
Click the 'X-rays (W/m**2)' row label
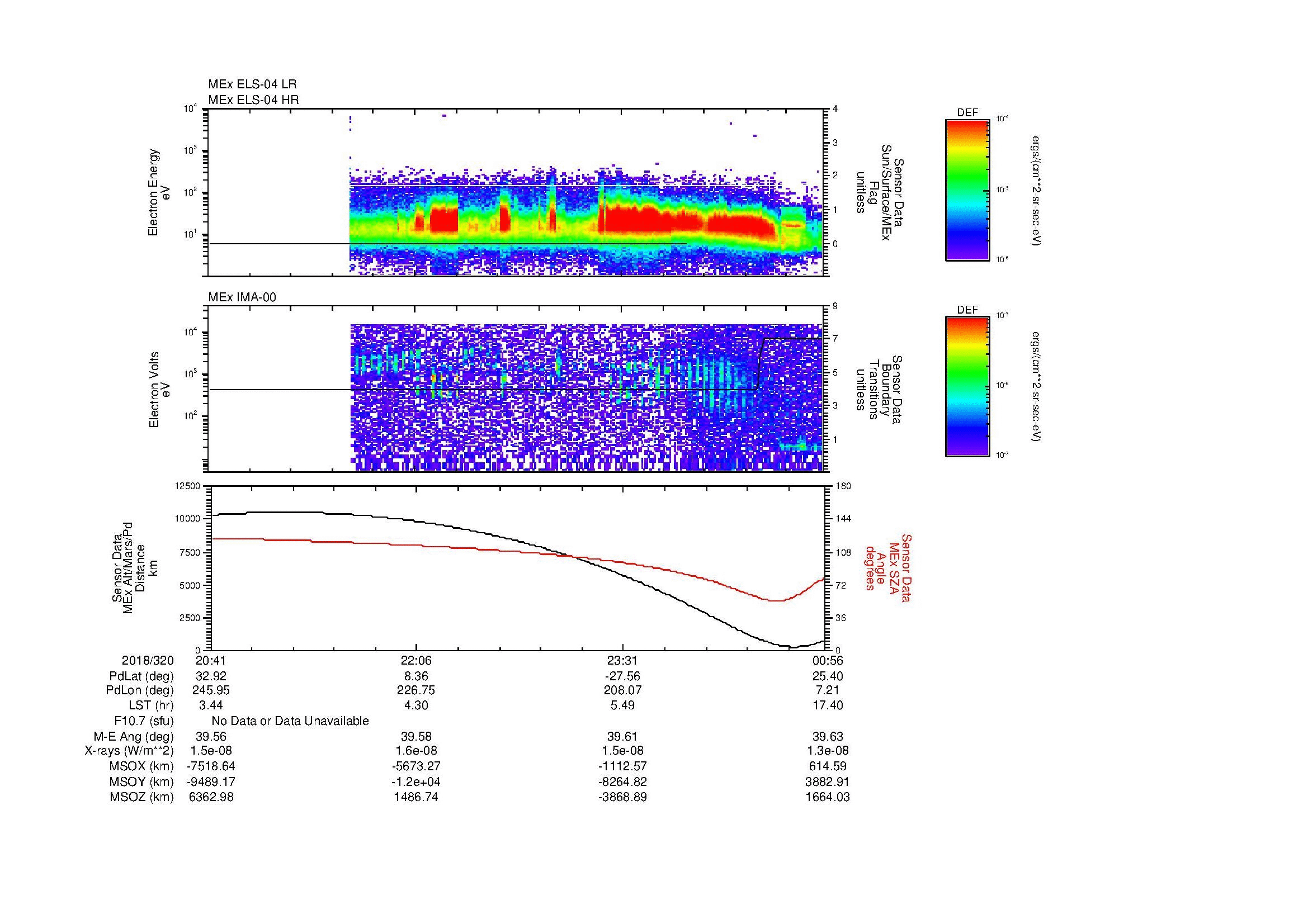pyautogui.click(x=129, y=751)
